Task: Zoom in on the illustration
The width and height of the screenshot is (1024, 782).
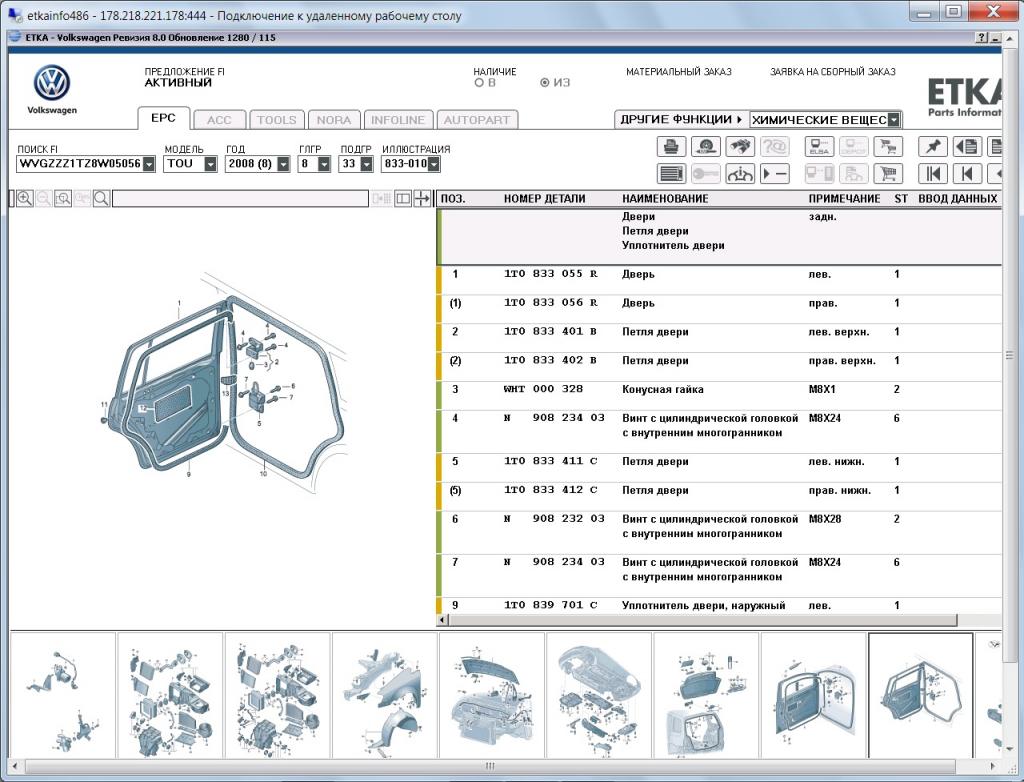Action: (x=25, y=199)
